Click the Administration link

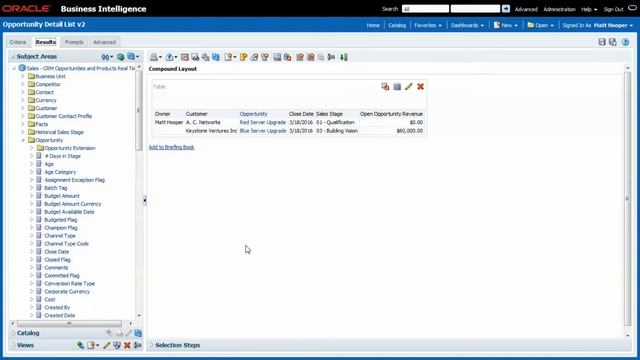point(559,9)
